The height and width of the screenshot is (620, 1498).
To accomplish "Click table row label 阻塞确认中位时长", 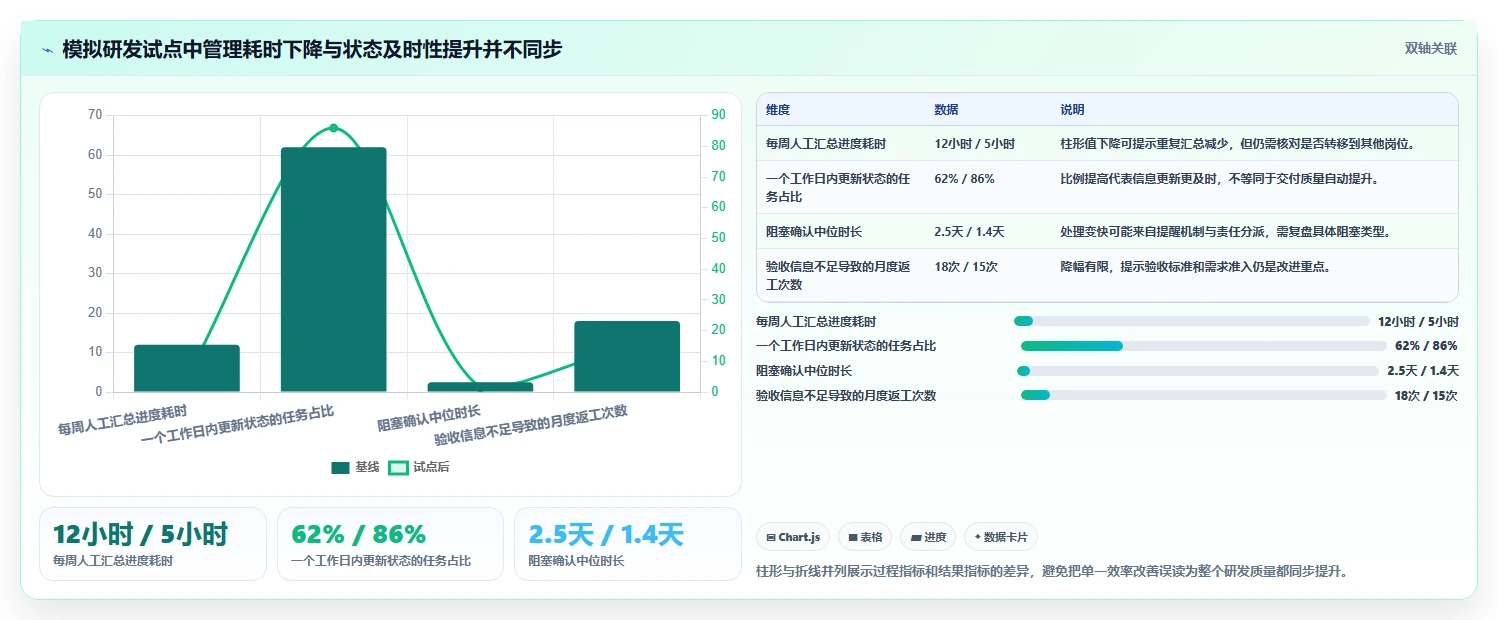I will (814, 232).
